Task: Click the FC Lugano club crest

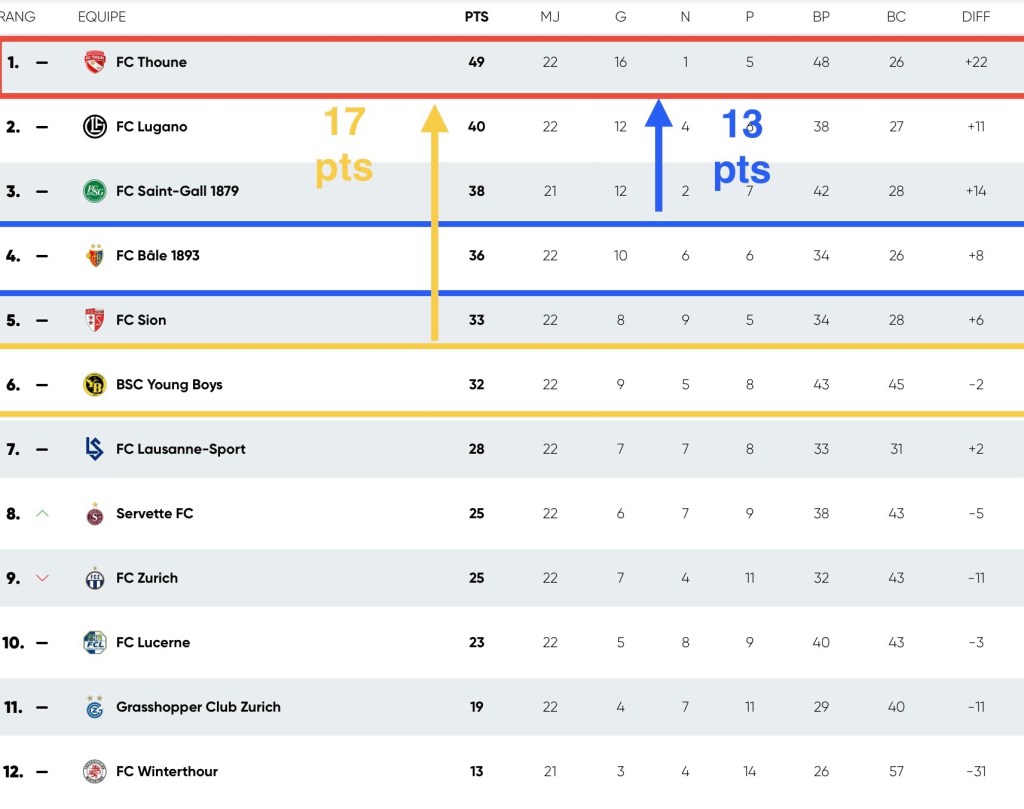Action: (95, 127)
